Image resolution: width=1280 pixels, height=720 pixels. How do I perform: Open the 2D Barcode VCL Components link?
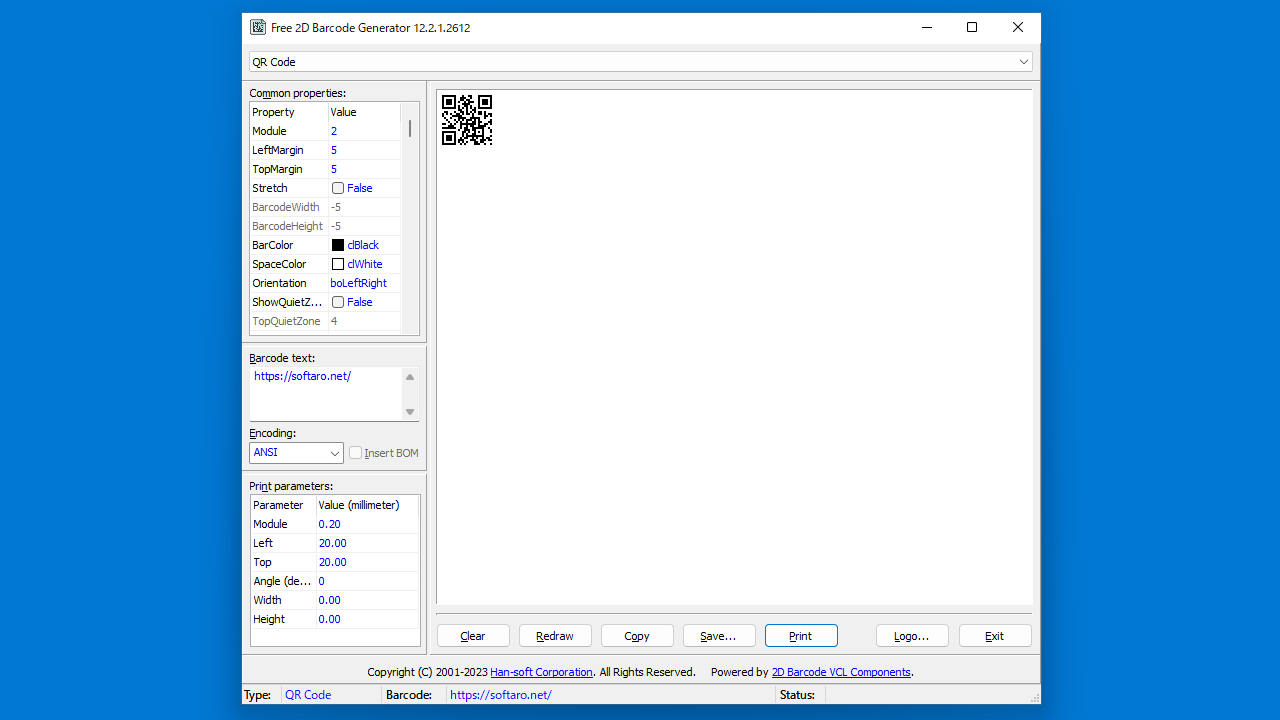[841, 672]
